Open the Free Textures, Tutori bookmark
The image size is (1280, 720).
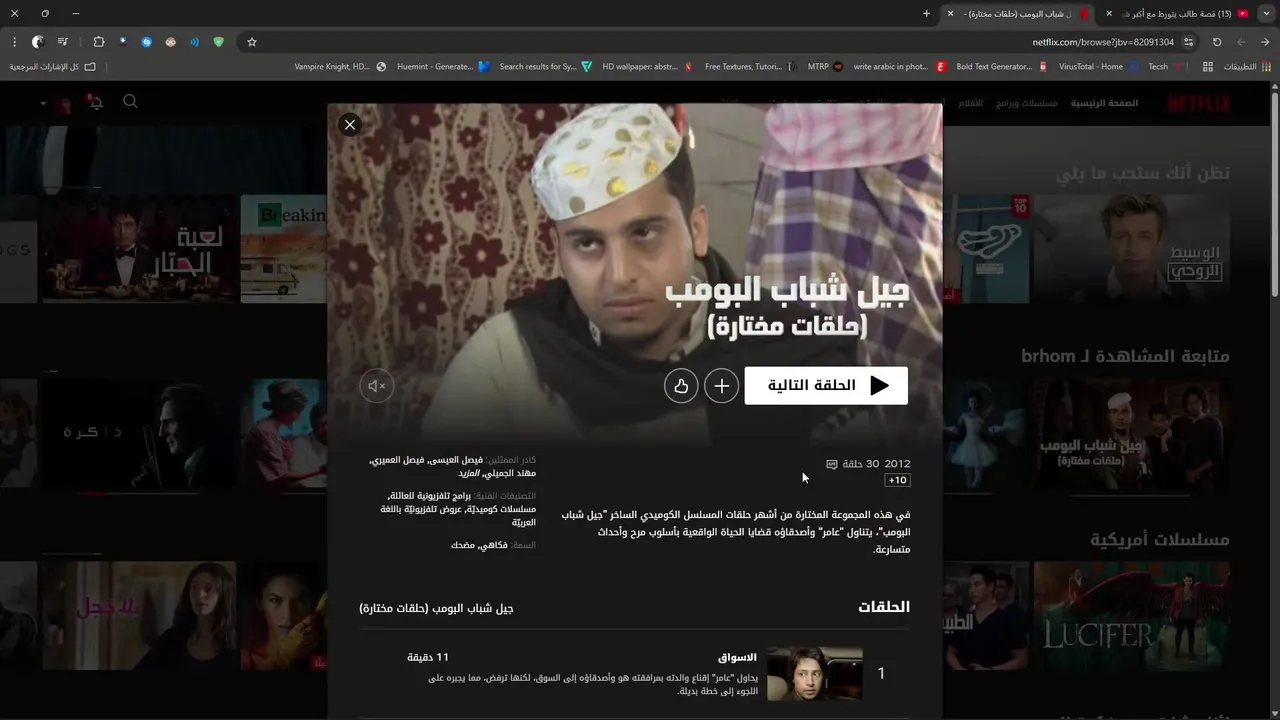[x=749, y=67]
